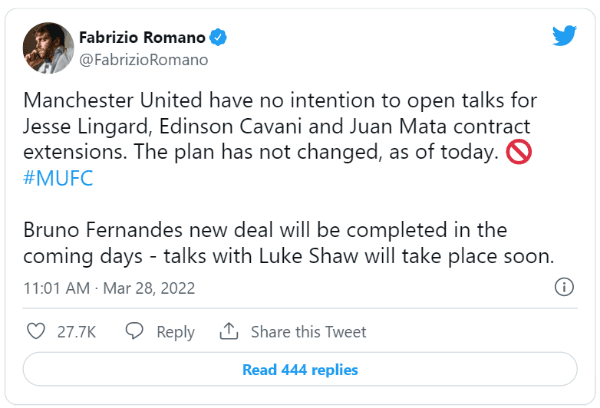Open Fabrizio Romano's profile picture
Image resolution: width=600 pixels, height=408 pixels.
[x=46, y=47]
